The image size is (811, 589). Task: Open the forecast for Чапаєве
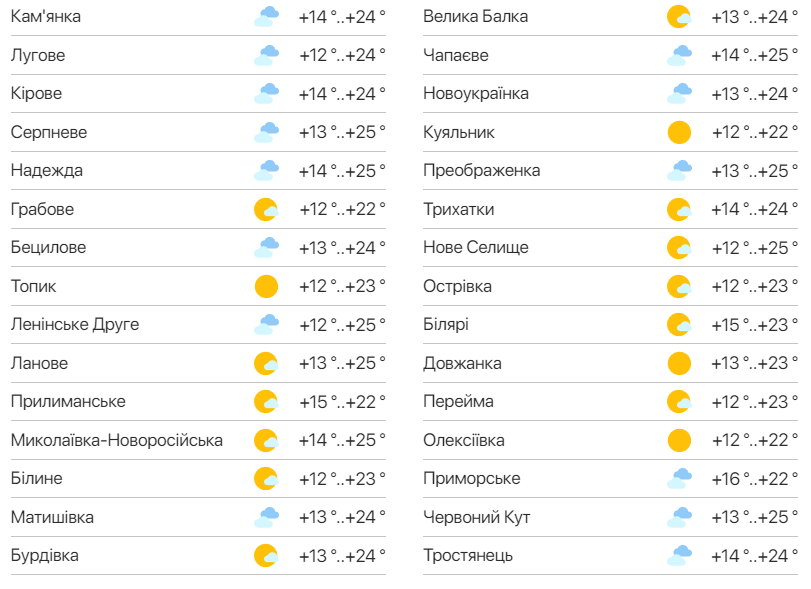450,55
